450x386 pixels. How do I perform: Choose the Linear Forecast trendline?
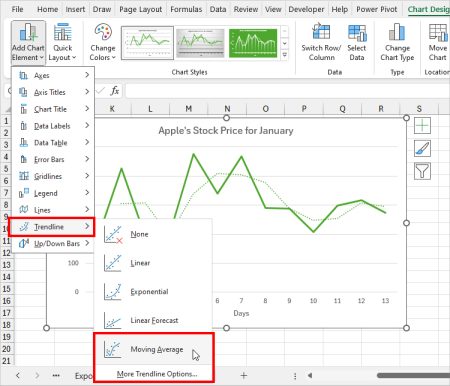tap(153, 320)
